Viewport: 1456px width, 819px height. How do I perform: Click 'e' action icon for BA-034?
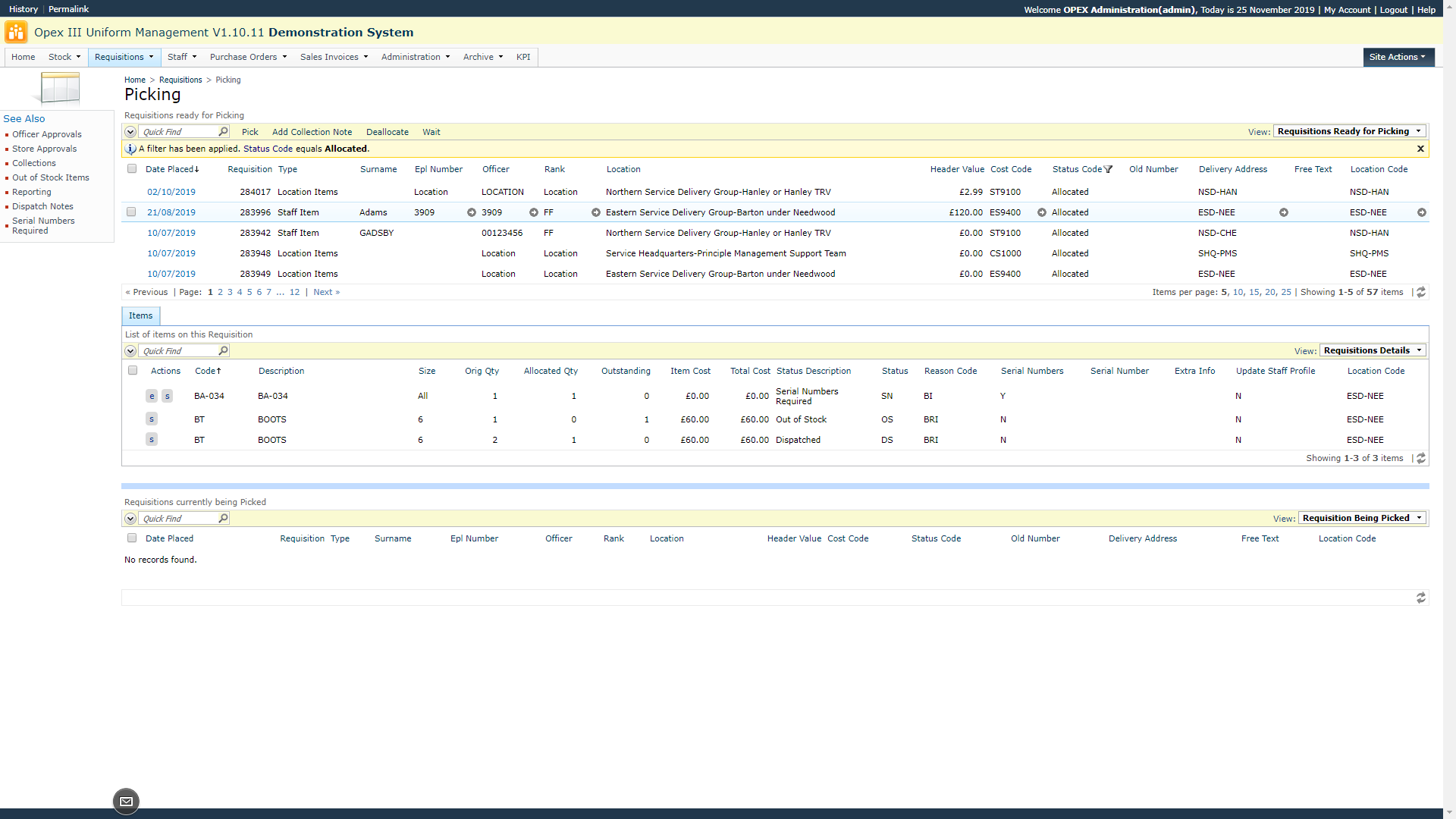pos(152,396)
